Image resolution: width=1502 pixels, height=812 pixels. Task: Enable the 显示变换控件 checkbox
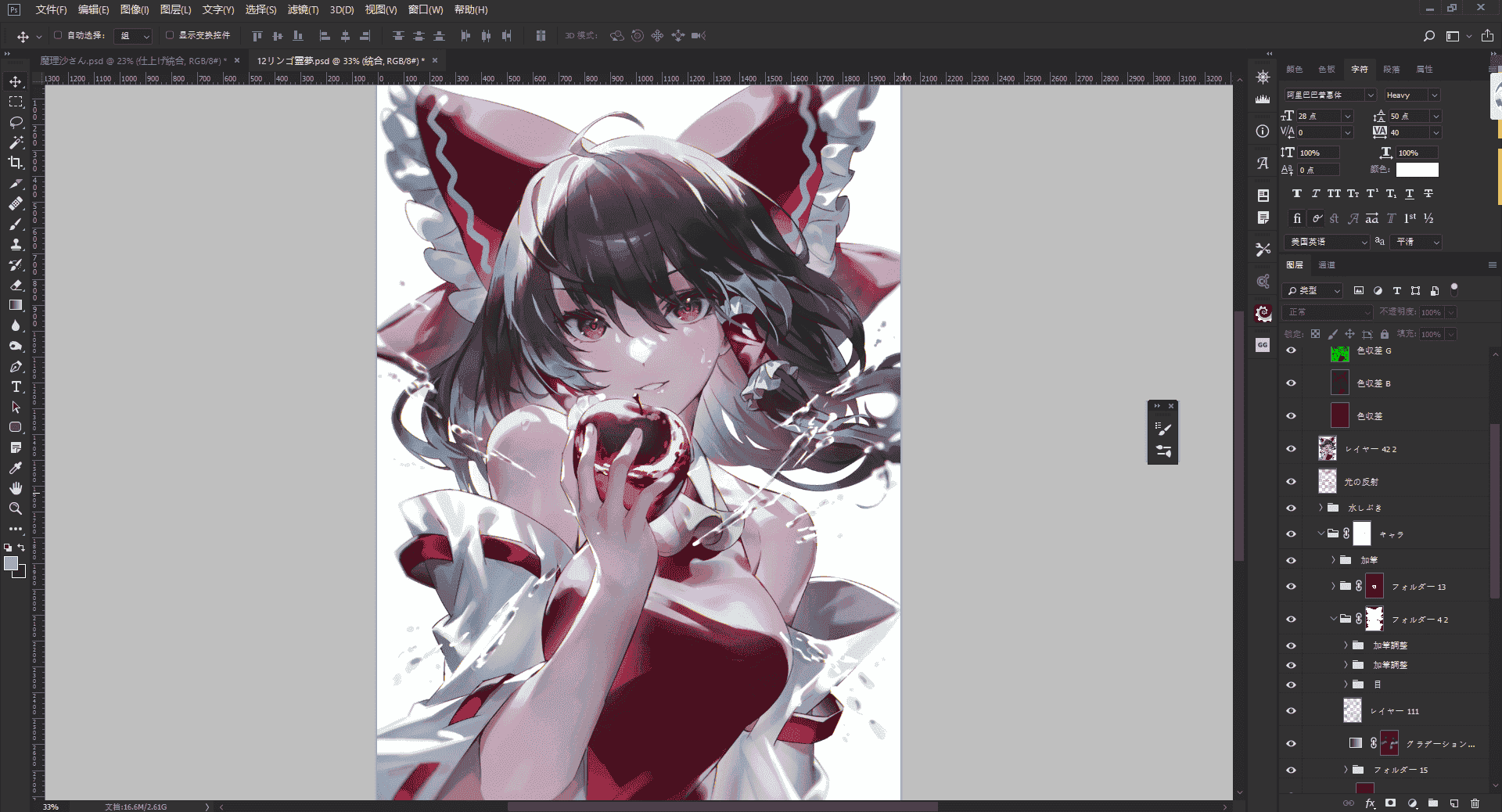pyautogui.click(x=170, y=35)
